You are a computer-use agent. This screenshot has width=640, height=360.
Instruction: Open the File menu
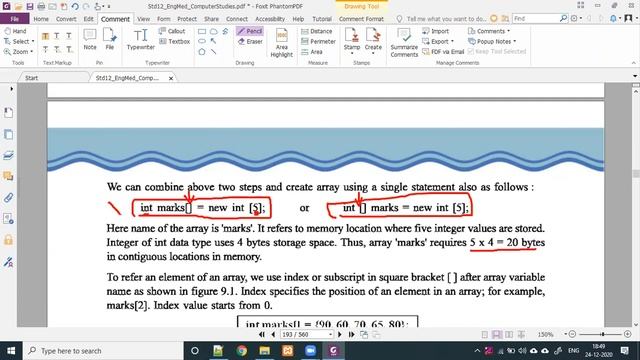(x=14, y=19)
